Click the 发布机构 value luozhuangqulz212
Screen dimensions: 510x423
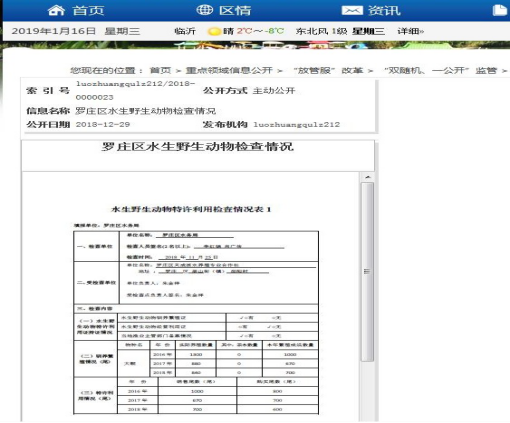(x=297, y=125)
